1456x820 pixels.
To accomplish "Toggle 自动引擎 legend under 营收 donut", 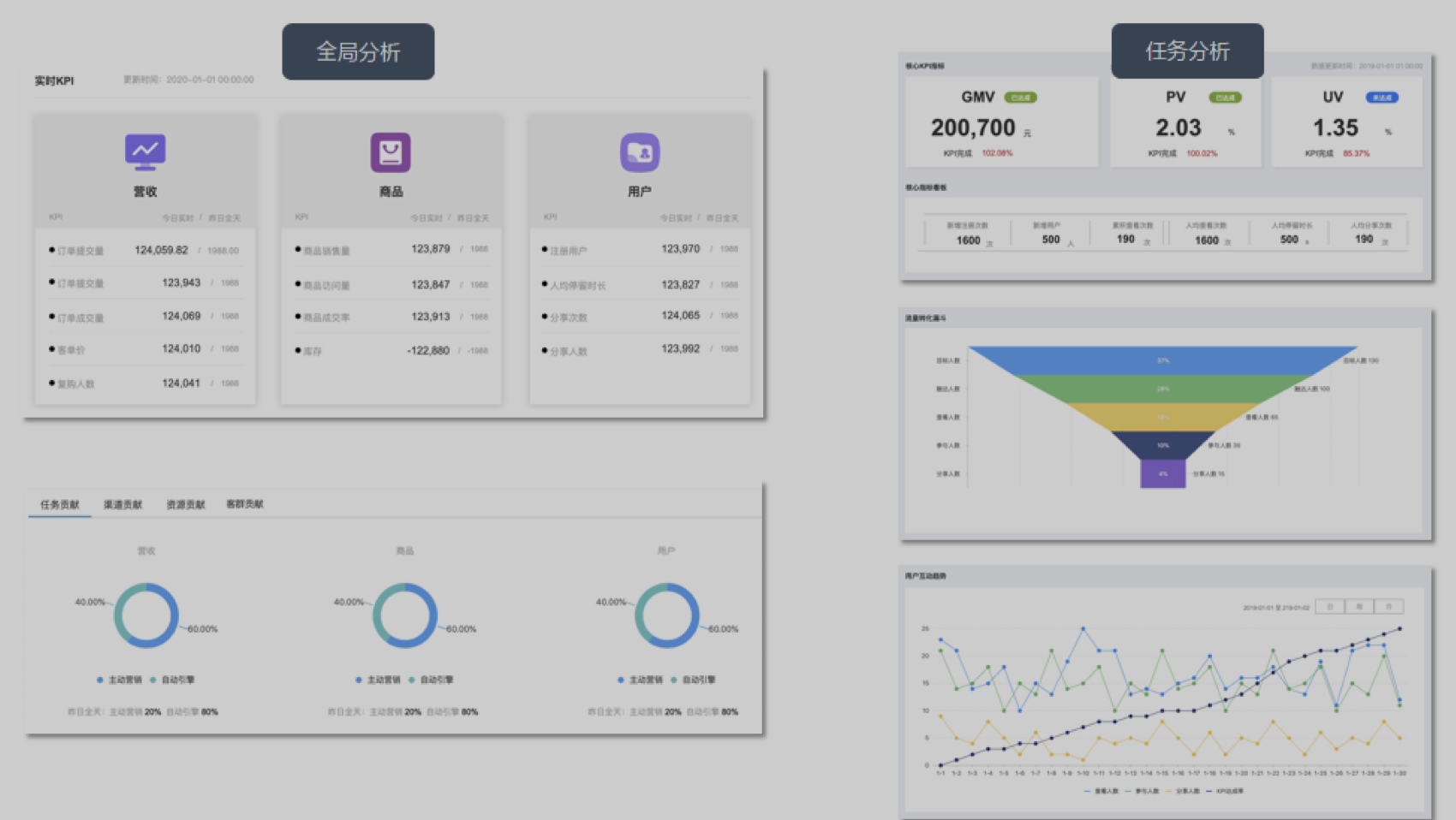I will pyautogui.click(x=172, y=680).
